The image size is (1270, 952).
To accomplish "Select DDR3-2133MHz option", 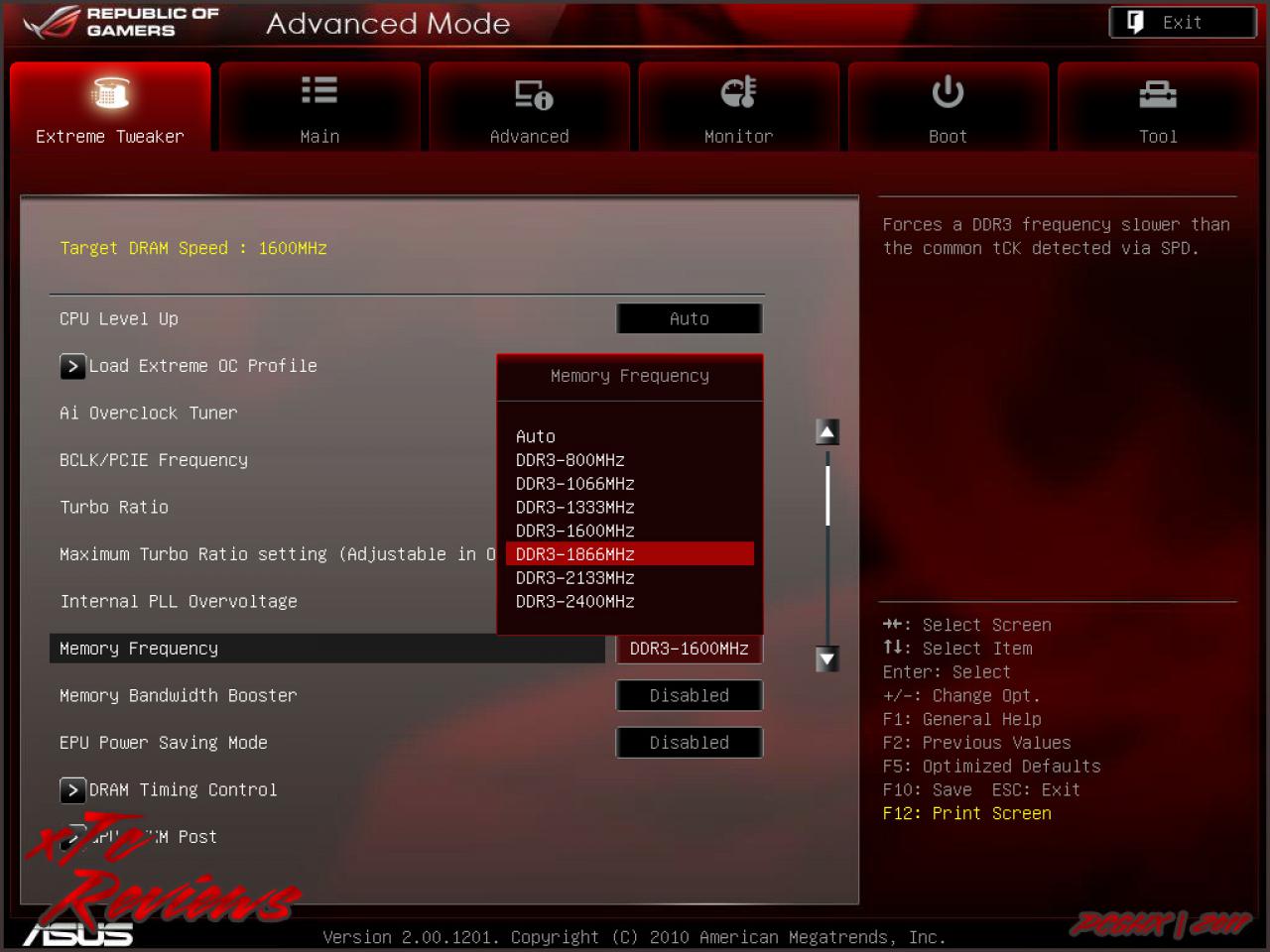I will coord(630,578).
